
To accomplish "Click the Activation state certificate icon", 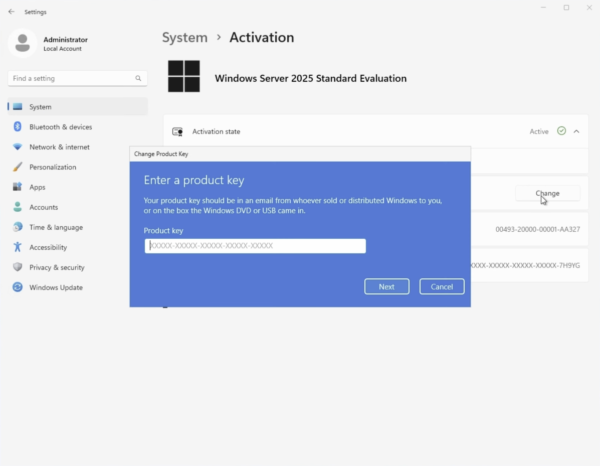I will (x=177, y=132).
